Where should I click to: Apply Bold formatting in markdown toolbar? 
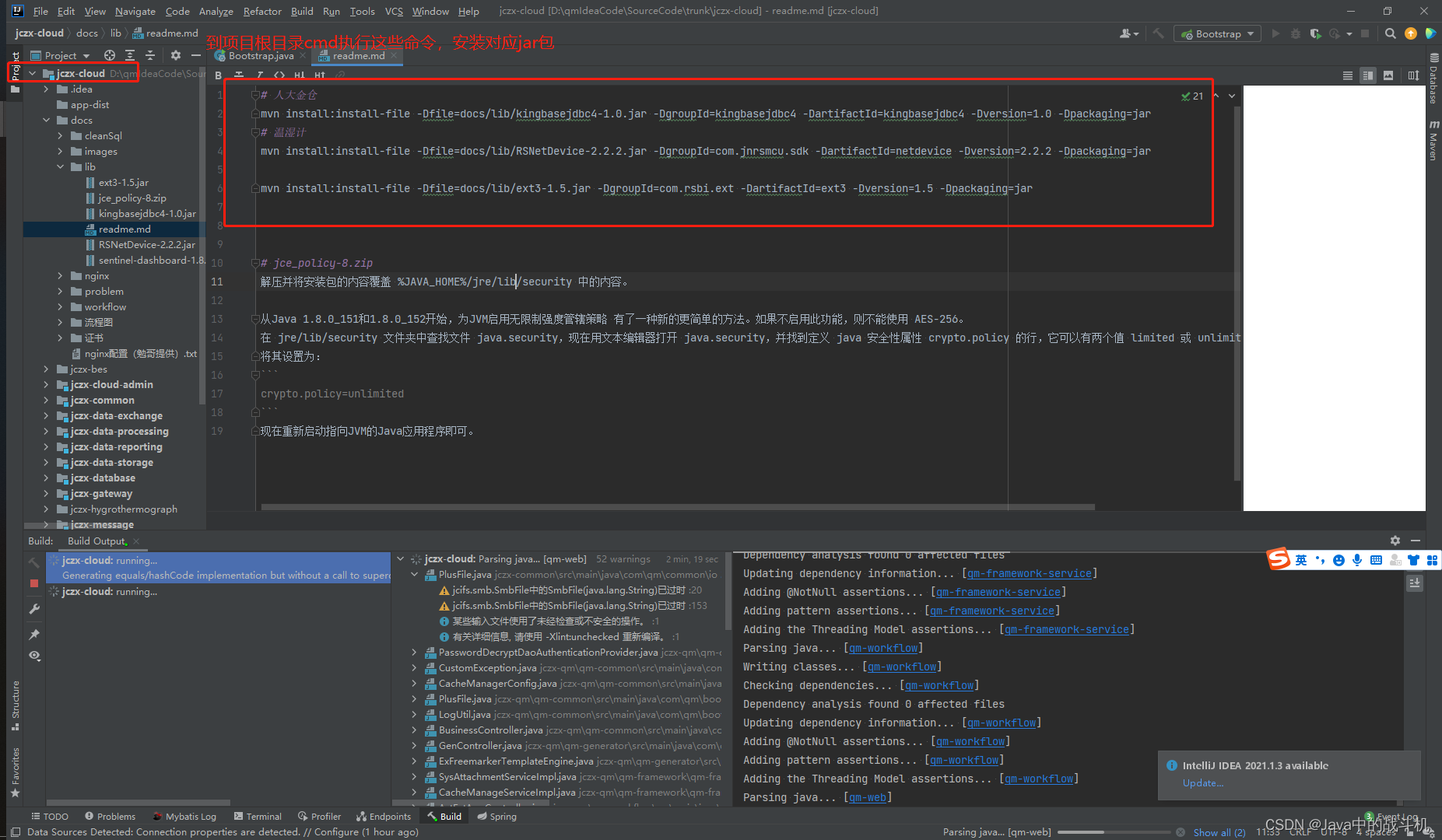click(219, 75)
